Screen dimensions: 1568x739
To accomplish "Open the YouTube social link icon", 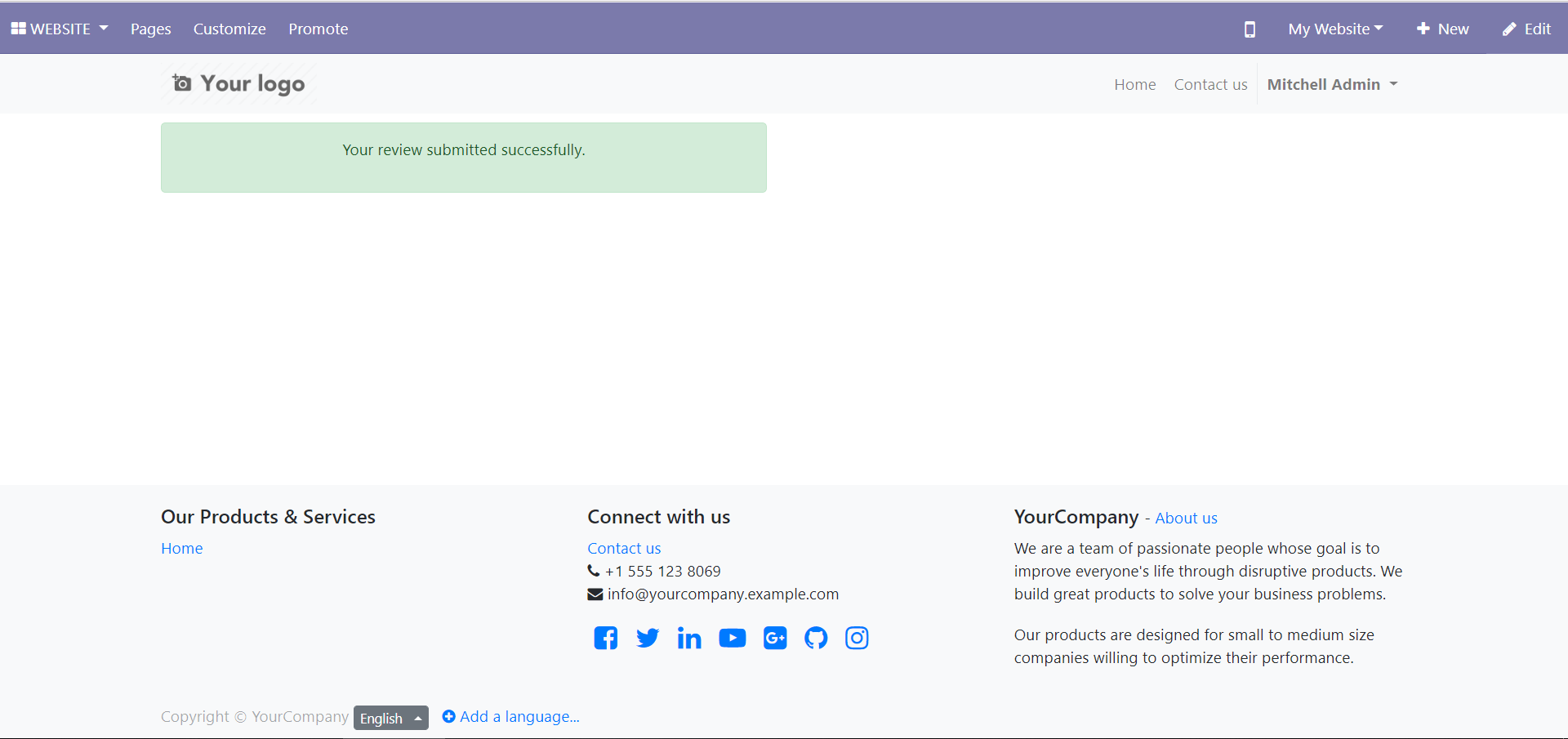I will tap(732, 638).
